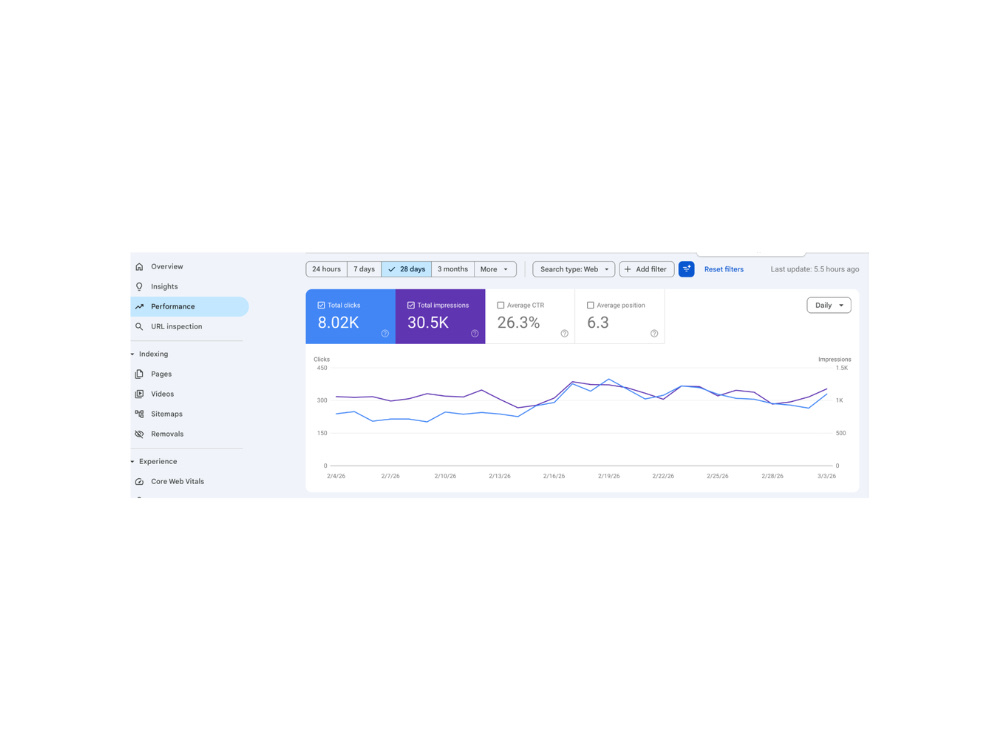Click the Add filter button

coord(646,269)
